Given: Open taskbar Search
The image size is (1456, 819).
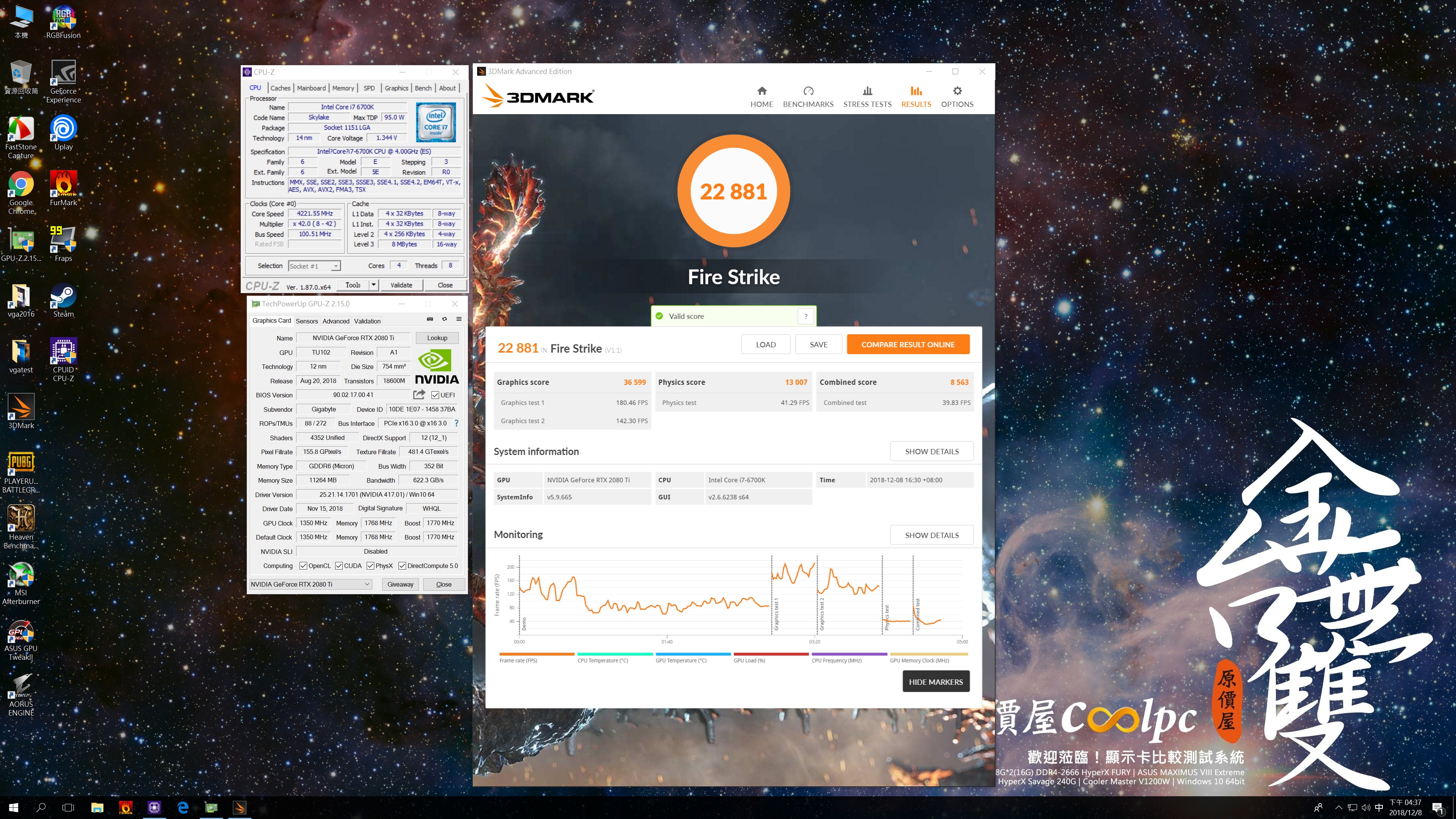Looking at the screenshot, I should click(41, 808).
